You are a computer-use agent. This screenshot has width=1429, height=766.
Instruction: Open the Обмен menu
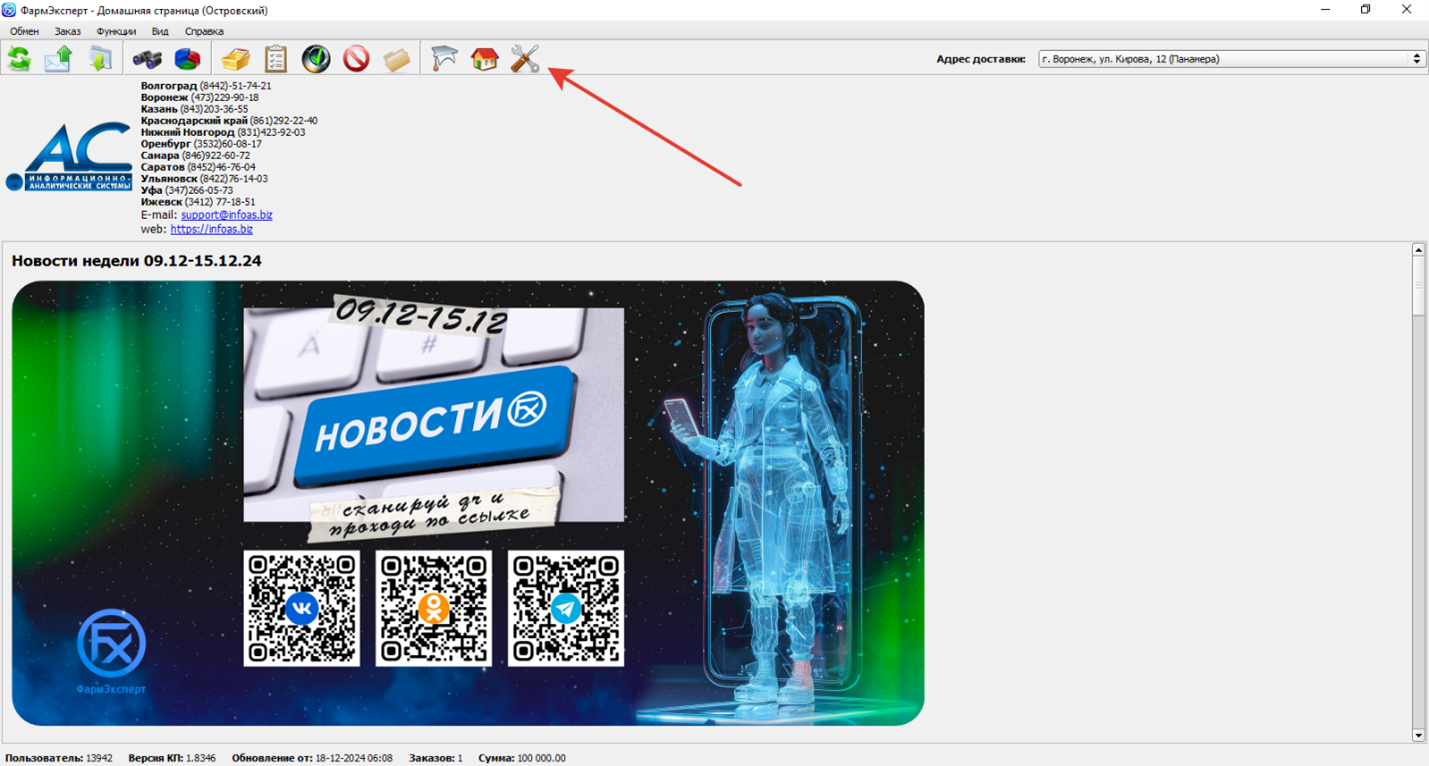pos(24,32)
